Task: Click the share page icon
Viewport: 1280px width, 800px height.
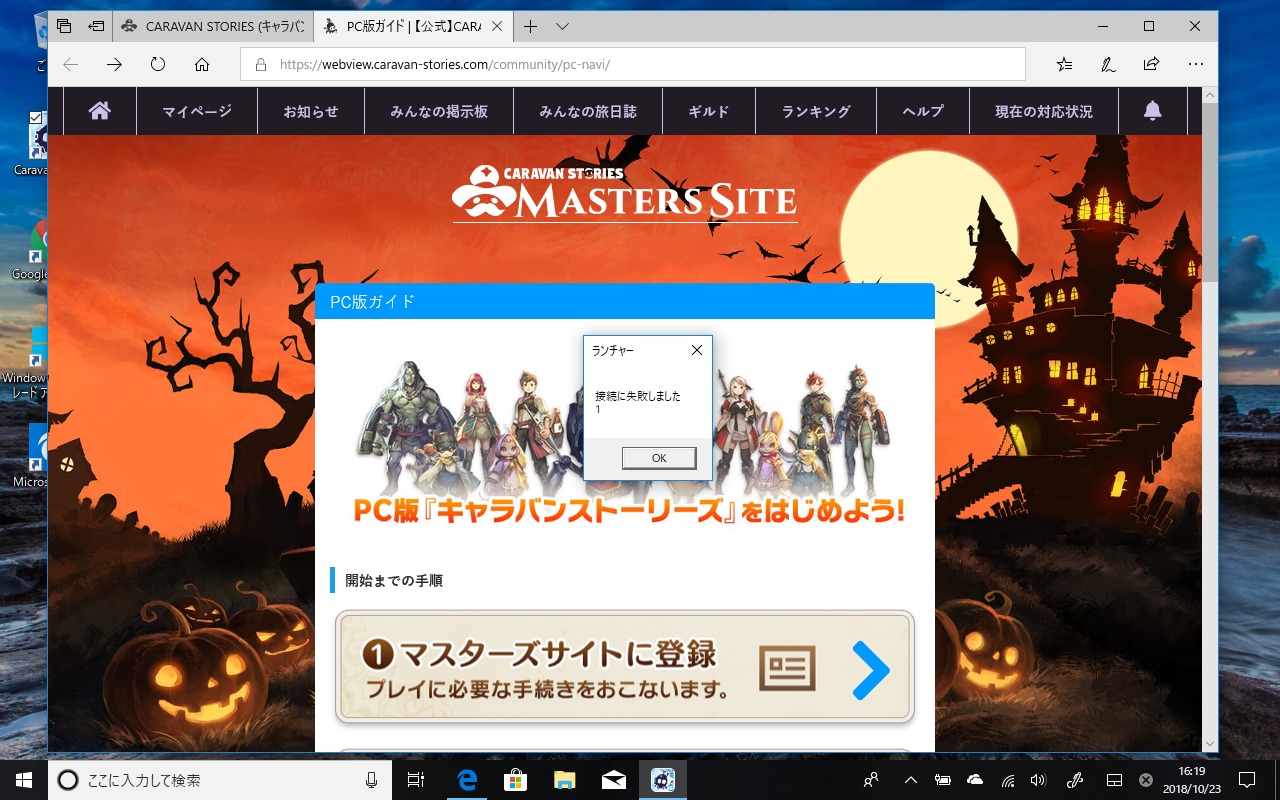Action: [1151, 64]
